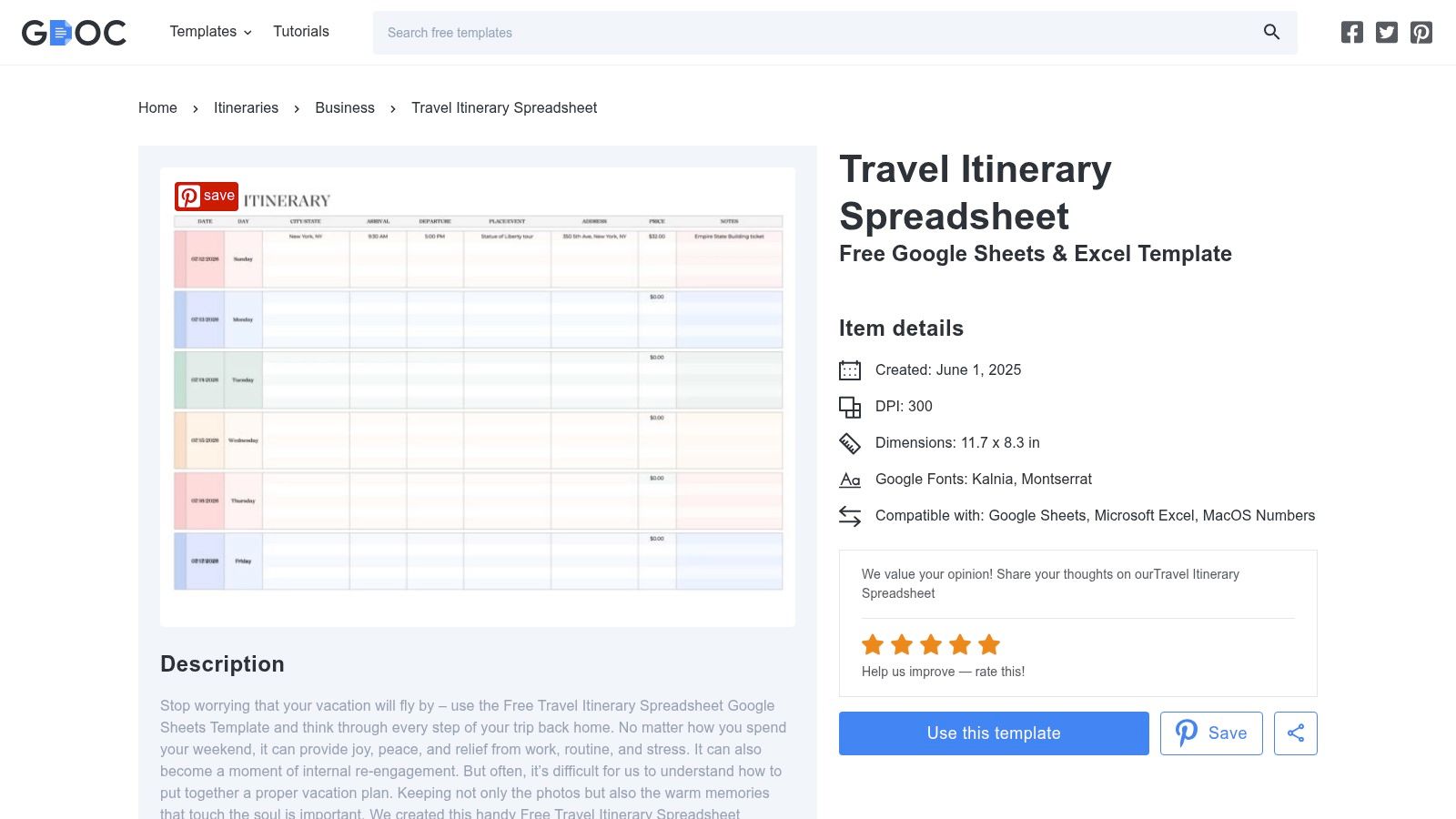Click the Home breadcrumb link
This screenshot has height=819, width=1456.
coord(157,107)
